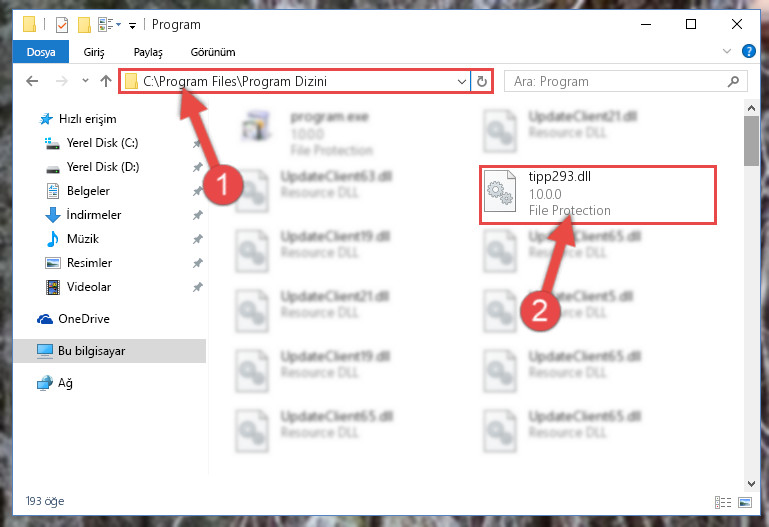Open the Görünüm ribbon tab

213,52
